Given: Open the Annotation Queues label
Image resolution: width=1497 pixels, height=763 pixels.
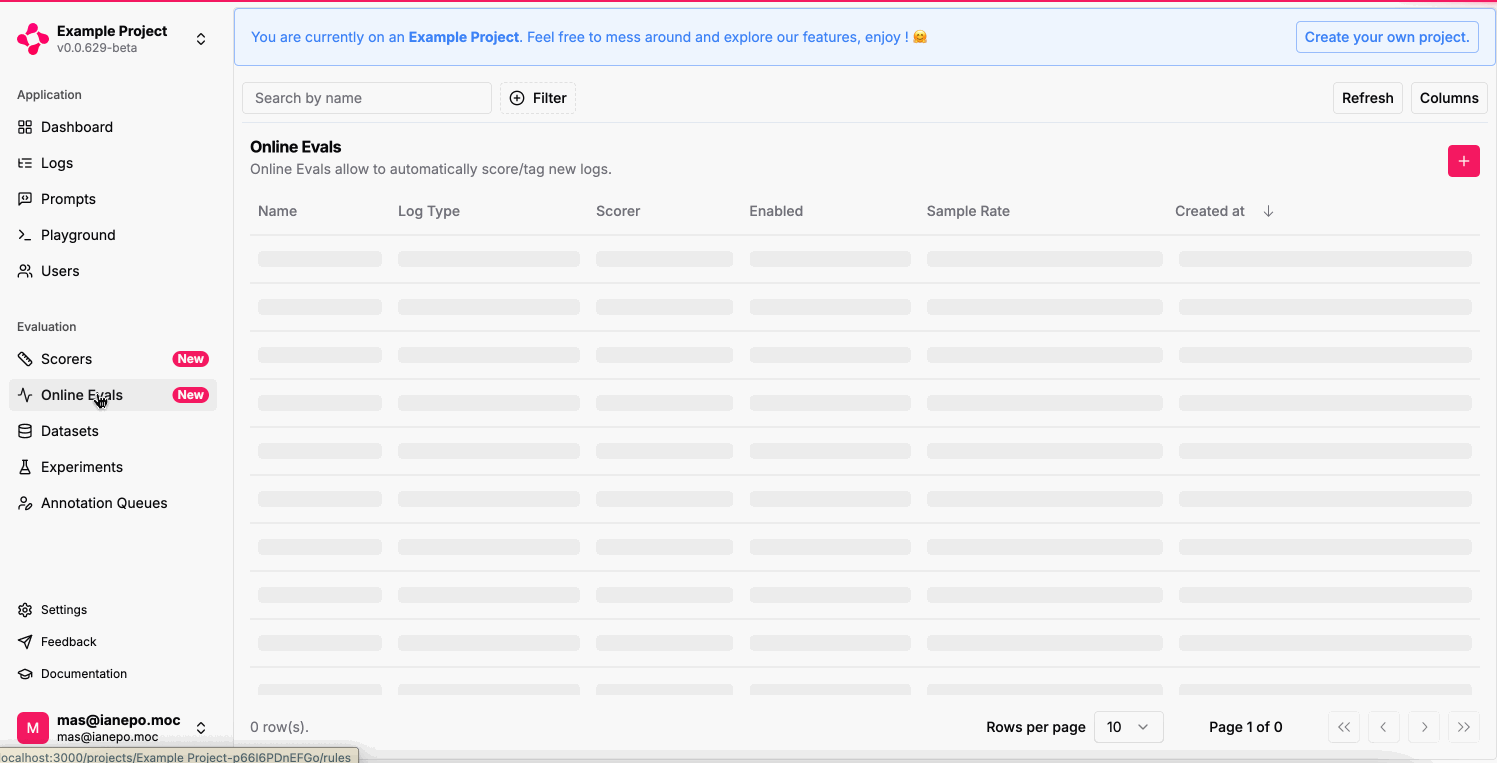Looking at the screenshot, I should coord(104,503).
